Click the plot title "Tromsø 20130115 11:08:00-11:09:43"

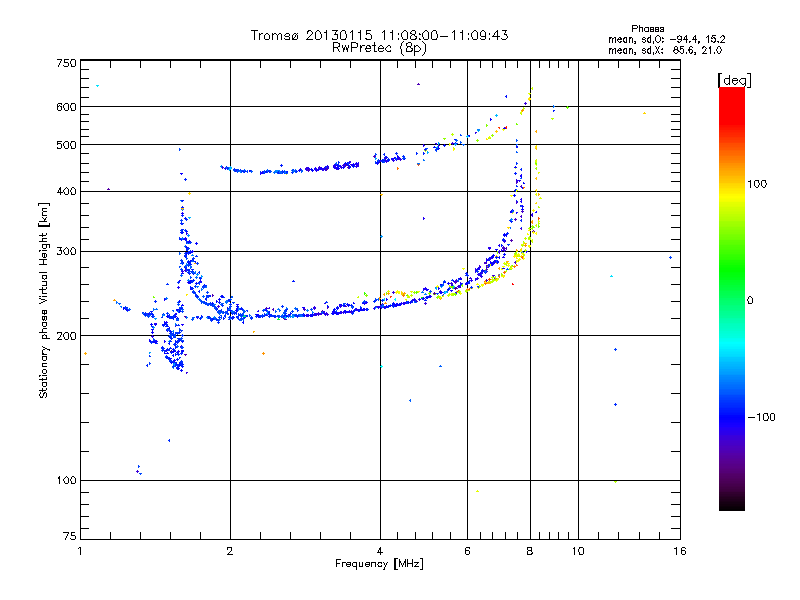[x=379, y=35]
